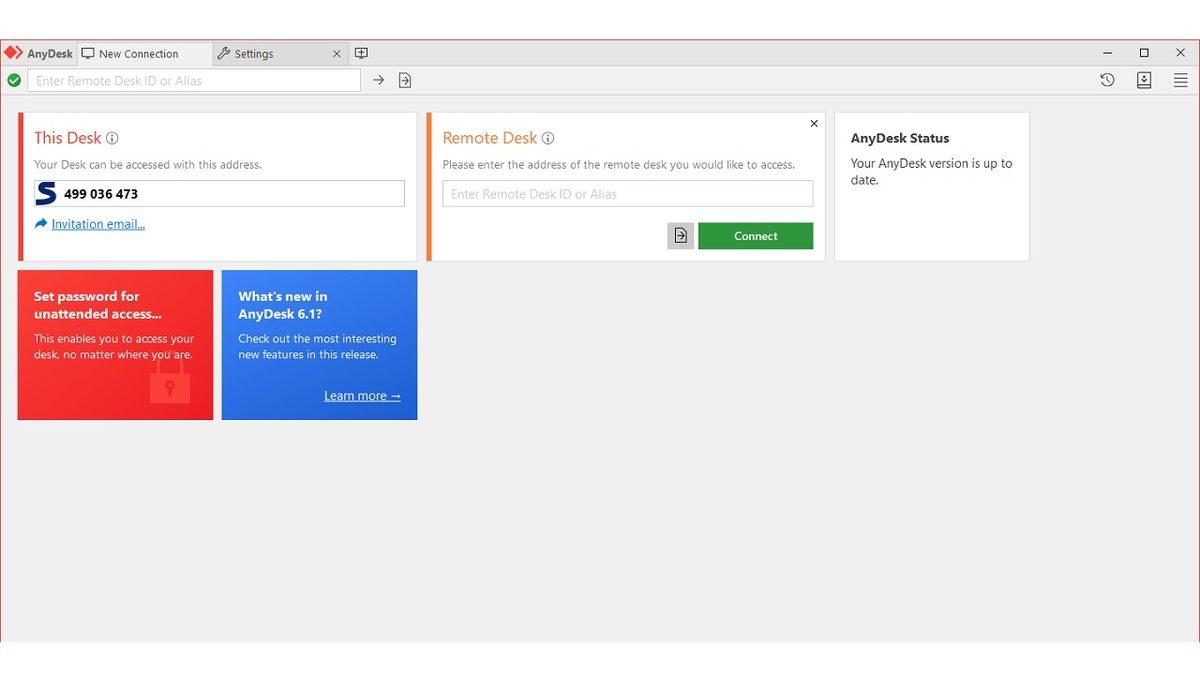This screenshot has height=675, width=1200.
Task: Click the Enter Remote Desk ID field
Action: [627, 193]
